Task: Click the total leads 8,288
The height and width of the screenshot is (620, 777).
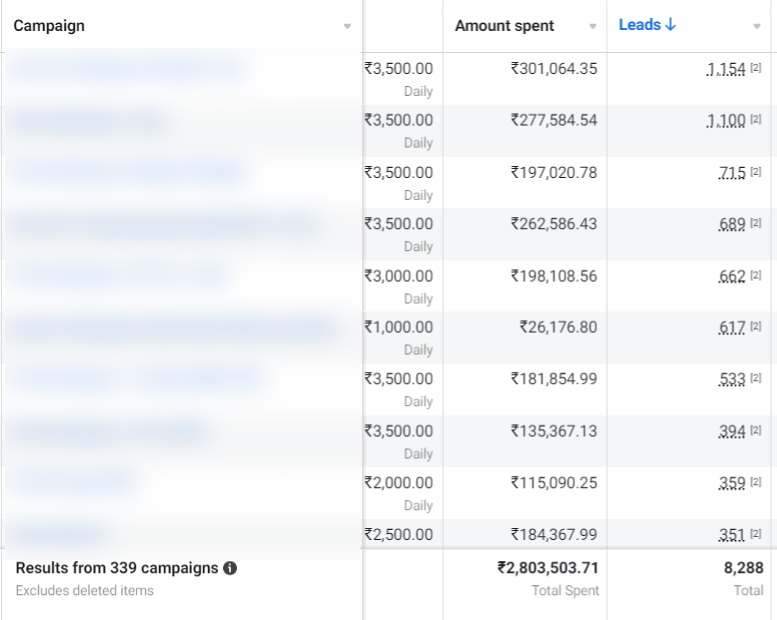Action: (744, 568)
